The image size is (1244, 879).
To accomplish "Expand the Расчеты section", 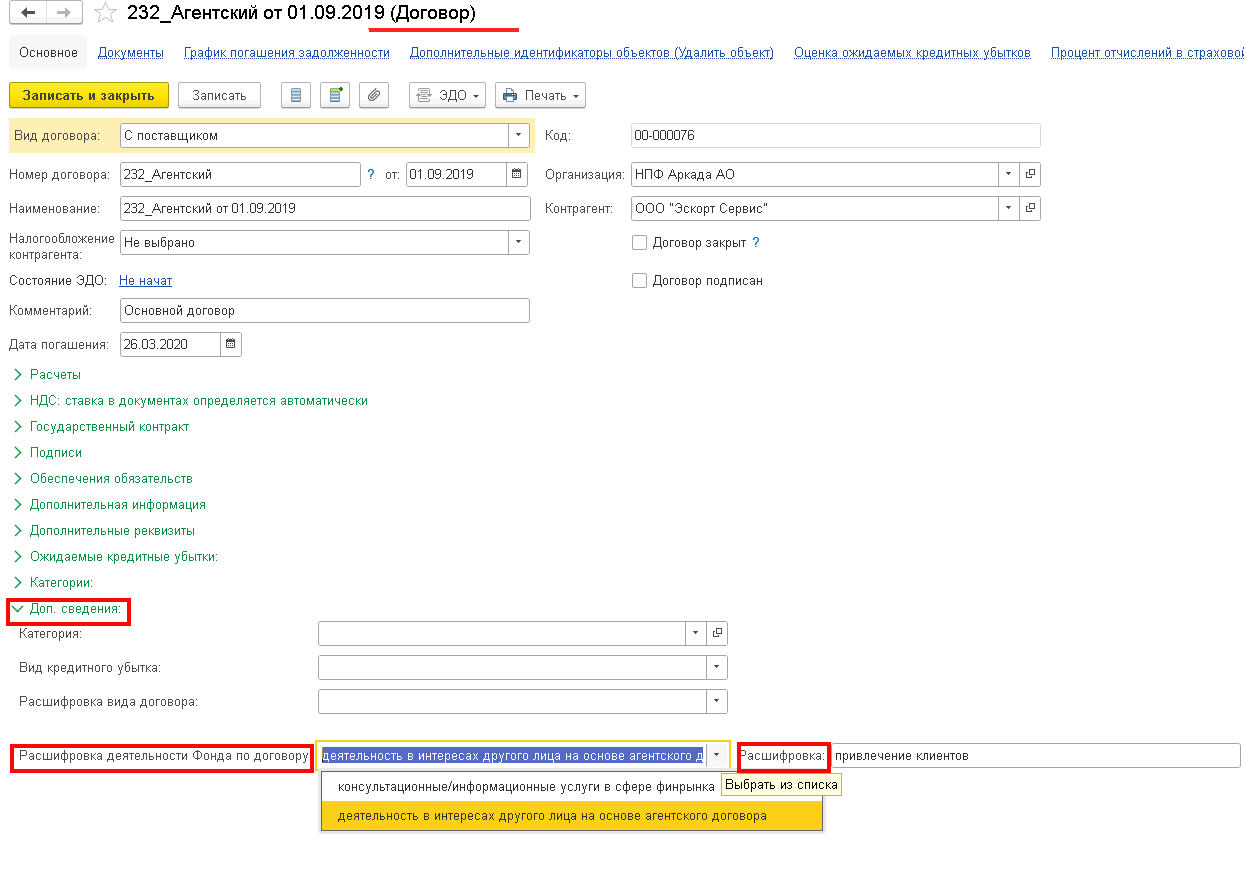I will 55,374.
